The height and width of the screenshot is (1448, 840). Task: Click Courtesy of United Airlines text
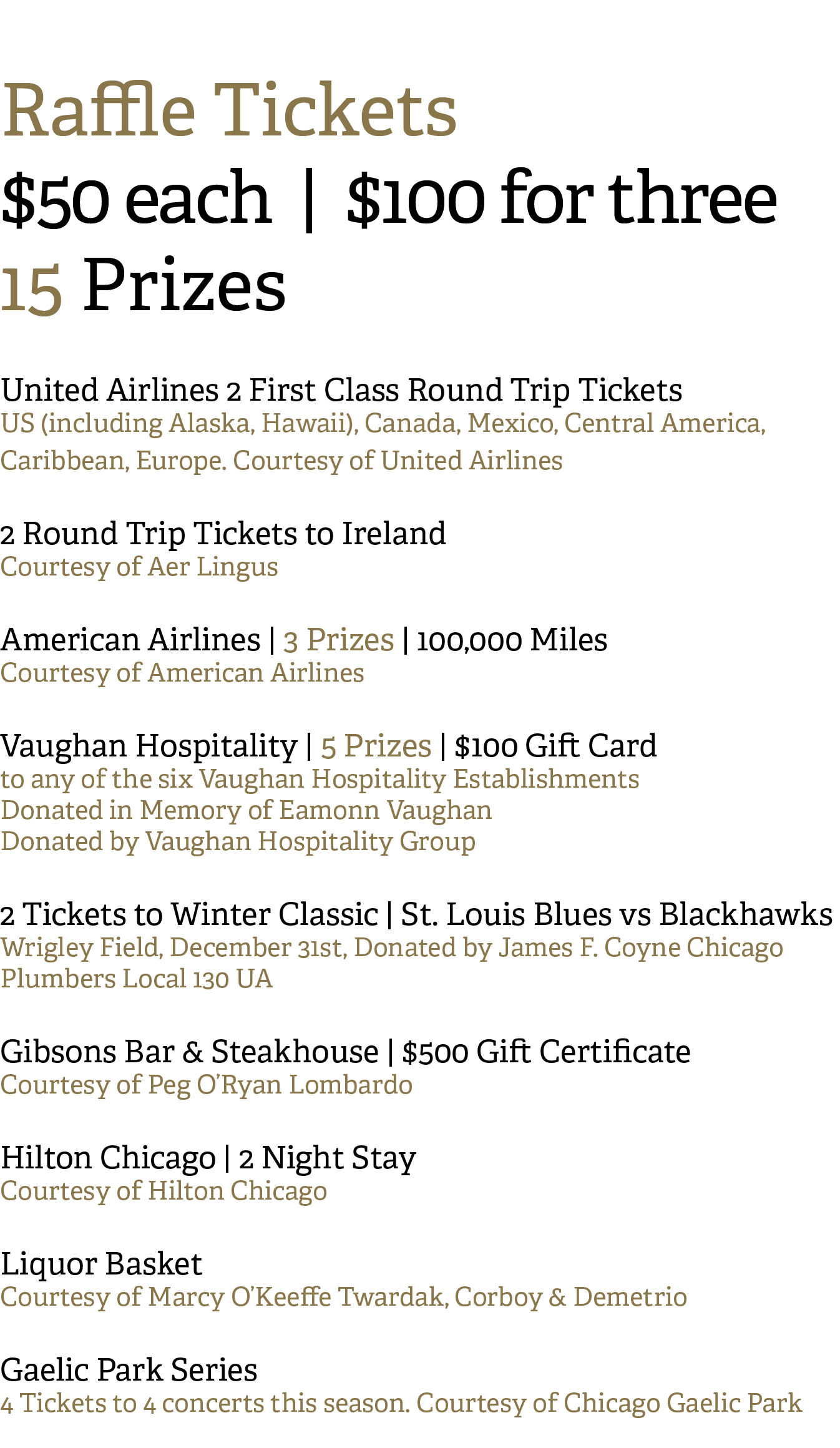click(x=398, y=461)
